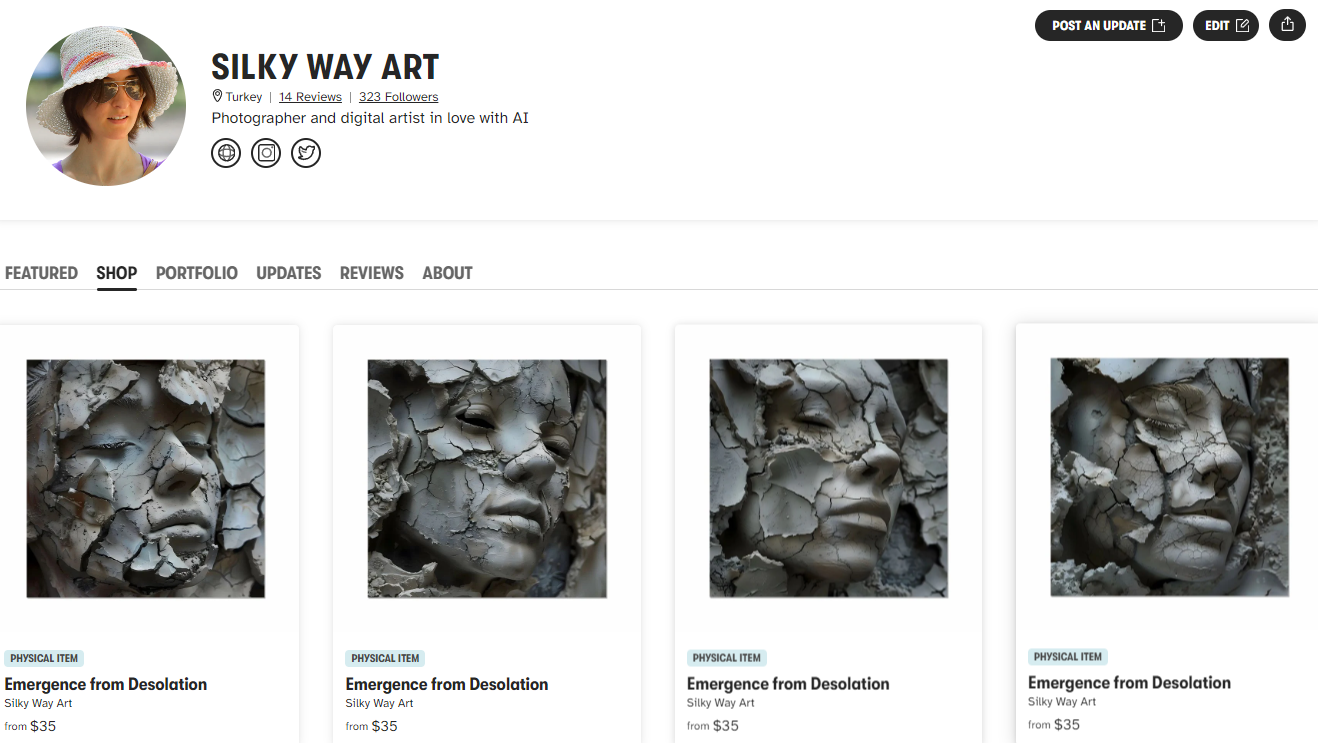Select the Shop tab
Image resolution: width=1318 pixels, height=743 pixels.
click(117, 273)
